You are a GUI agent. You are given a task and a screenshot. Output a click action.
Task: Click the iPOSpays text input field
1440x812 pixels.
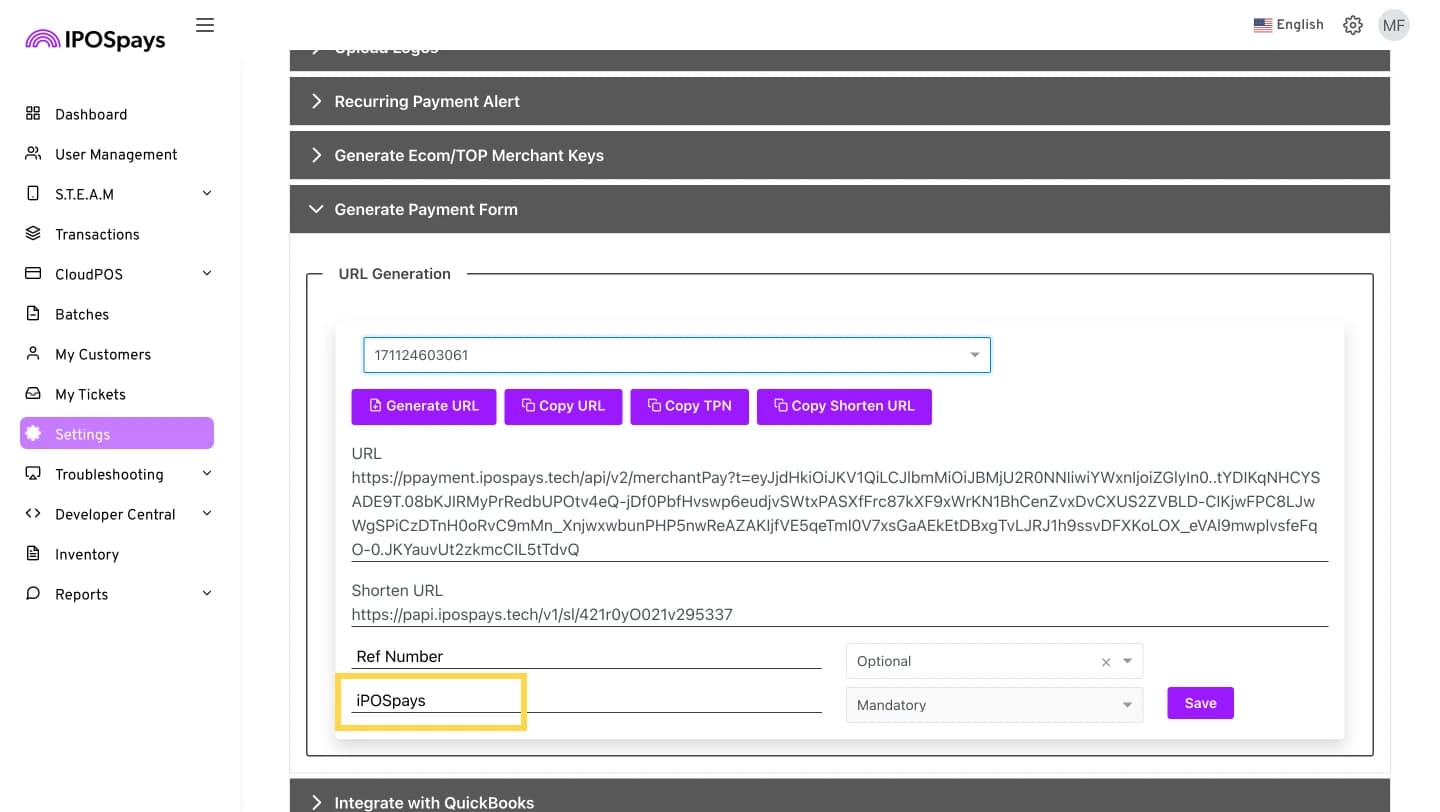tap(587, 700)
